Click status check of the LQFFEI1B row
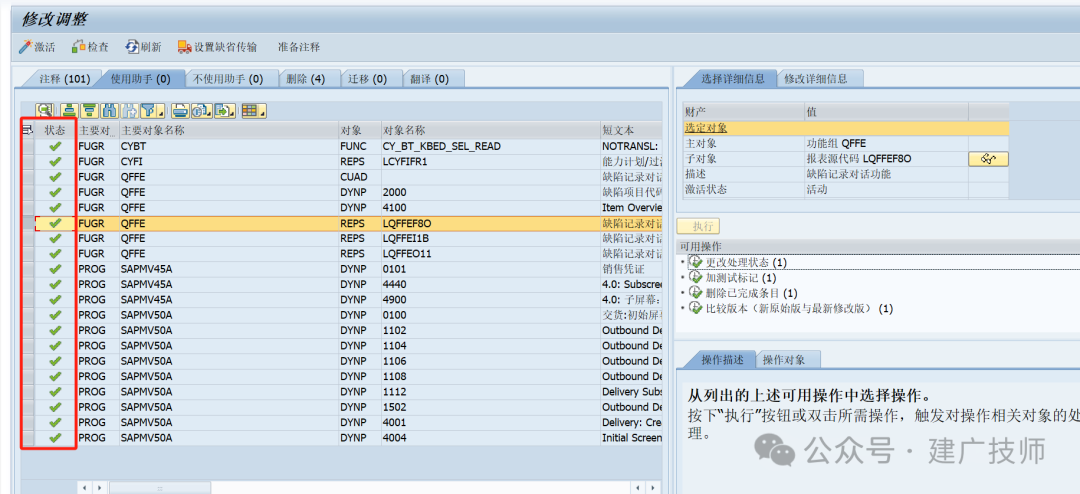The width and height of the screenshot is (1080, 494). (x=55, y=238)
